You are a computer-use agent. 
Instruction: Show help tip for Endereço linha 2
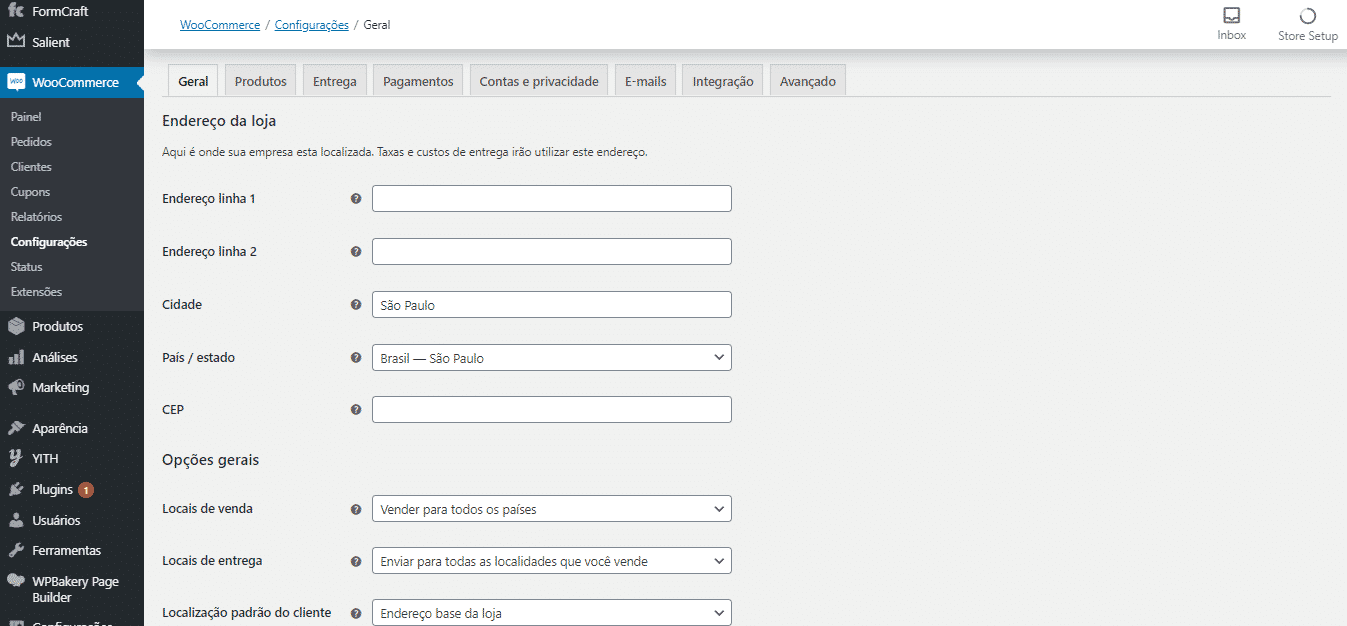(x=356, y=252)
